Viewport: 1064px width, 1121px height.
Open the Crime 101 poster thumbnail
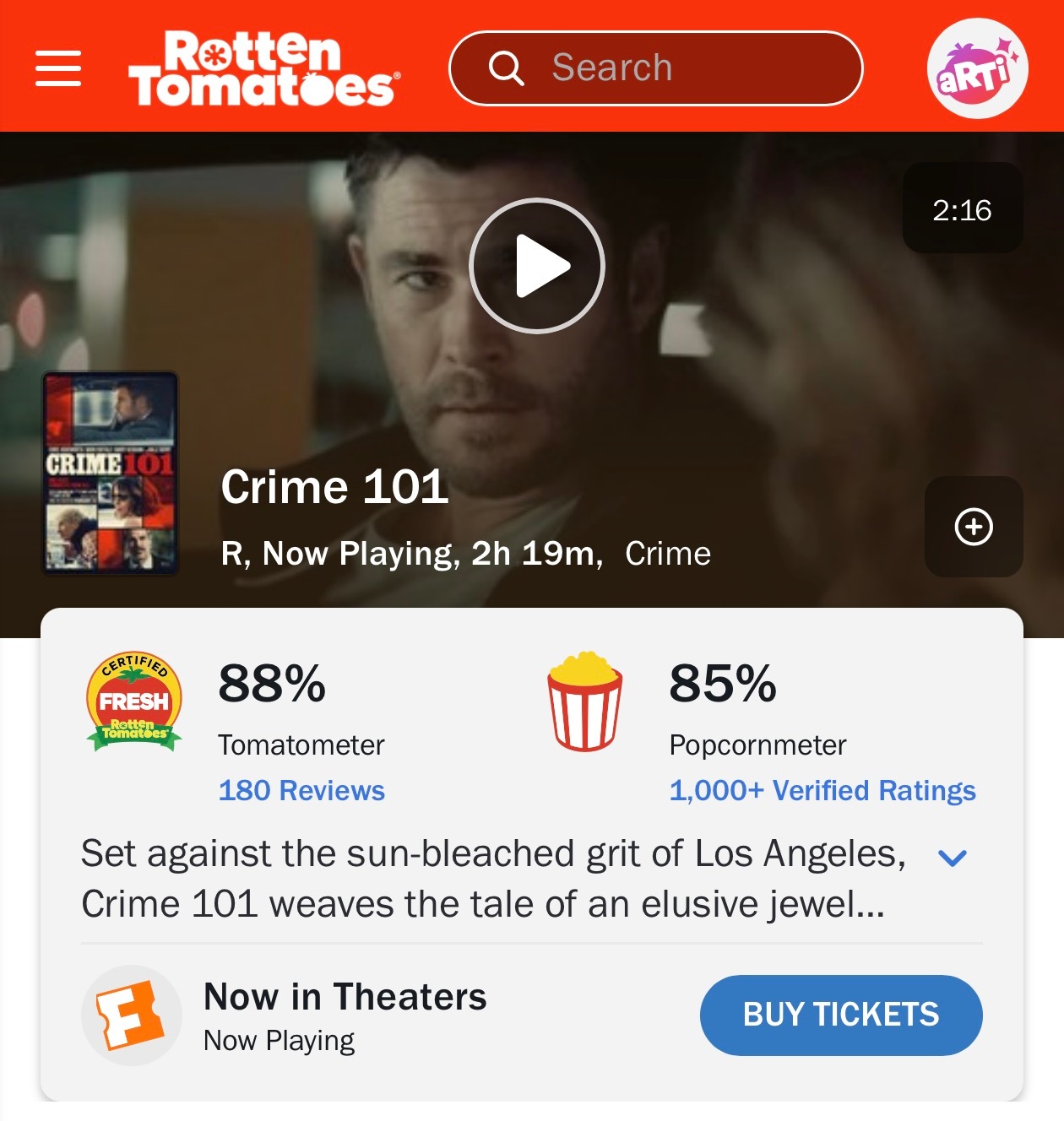click(111, 474)
